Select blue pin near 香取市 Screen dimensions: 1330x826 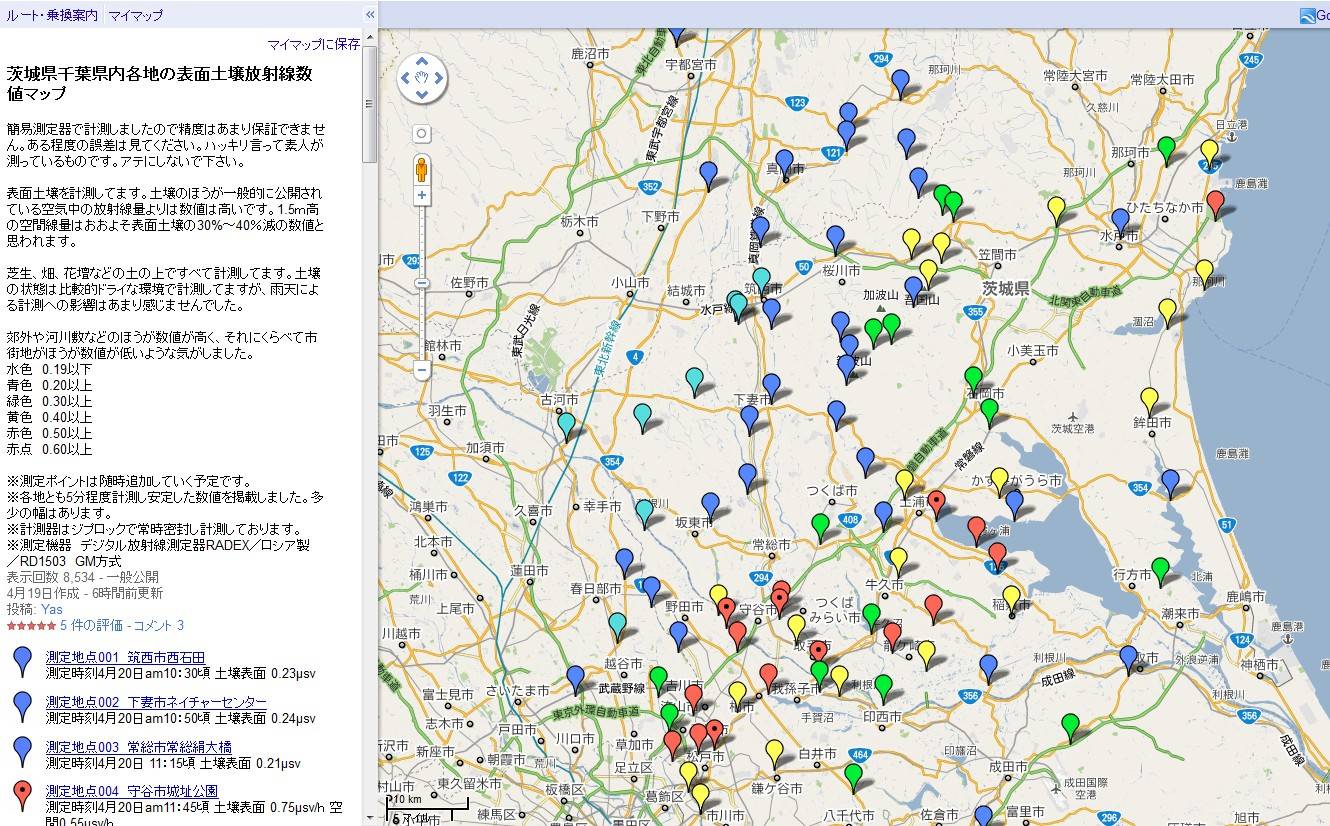coord(1129,659)
